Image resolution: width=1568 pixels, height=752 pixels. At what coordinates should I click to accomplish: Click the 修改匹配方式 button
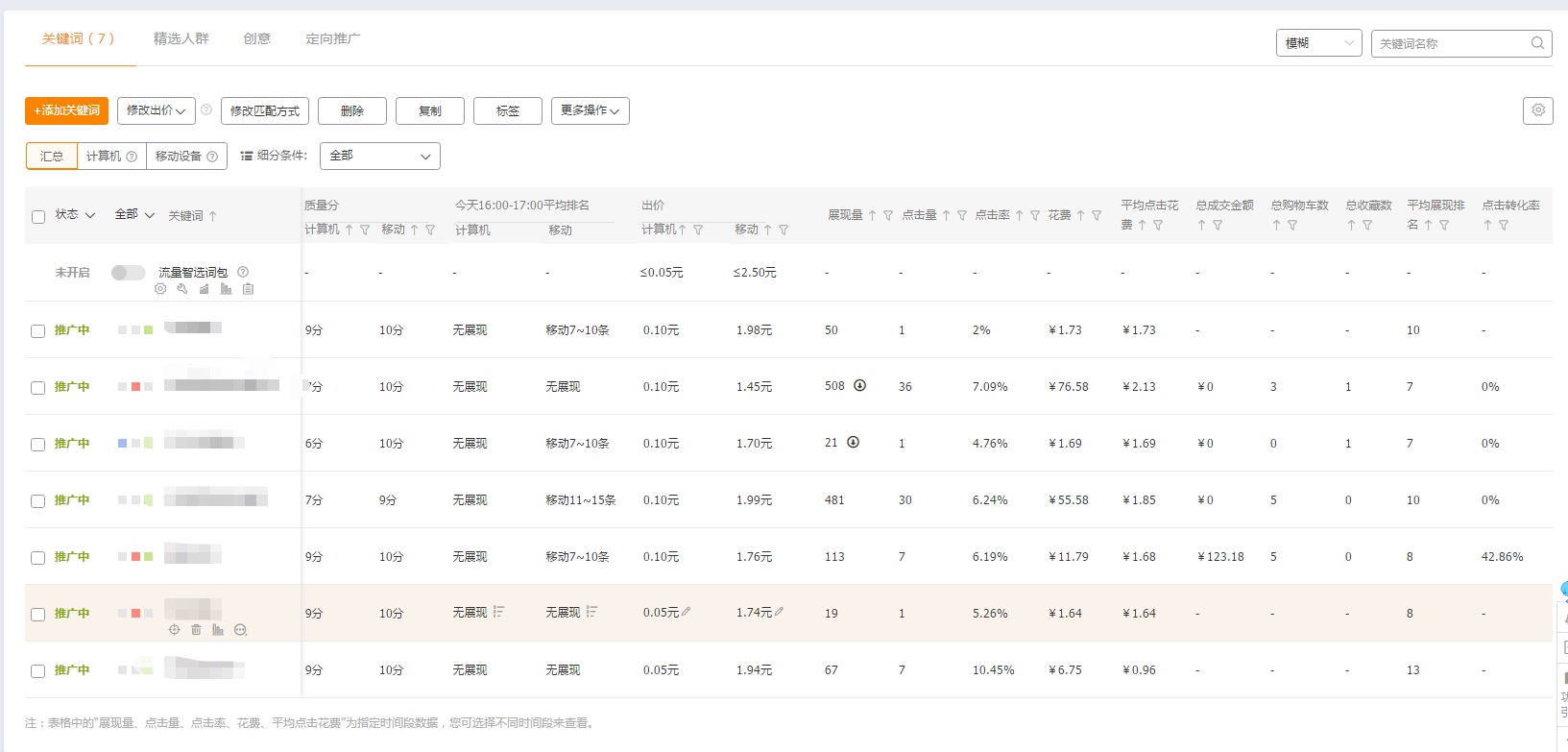265,110
